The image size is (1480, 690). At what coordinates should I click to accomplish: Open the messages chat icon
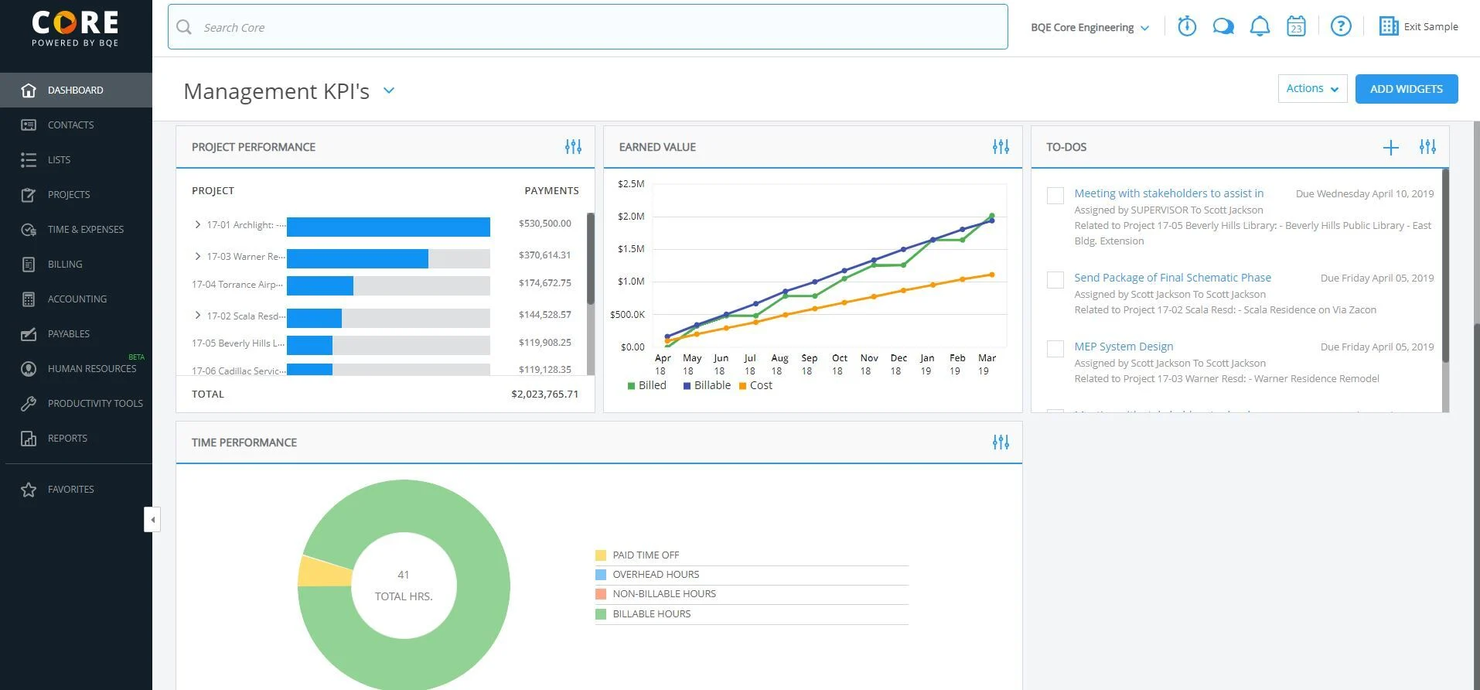1223,26
